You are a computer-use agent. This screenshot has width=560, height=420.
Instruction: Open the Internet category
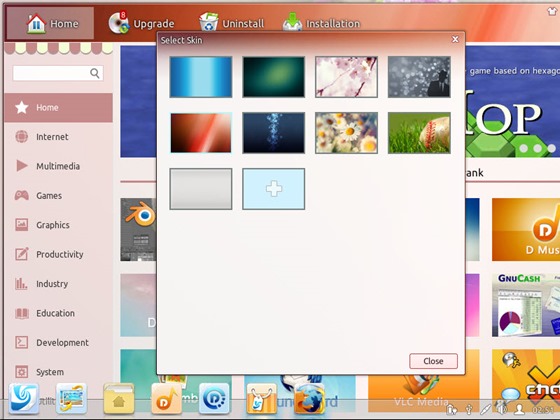point(59,137)
